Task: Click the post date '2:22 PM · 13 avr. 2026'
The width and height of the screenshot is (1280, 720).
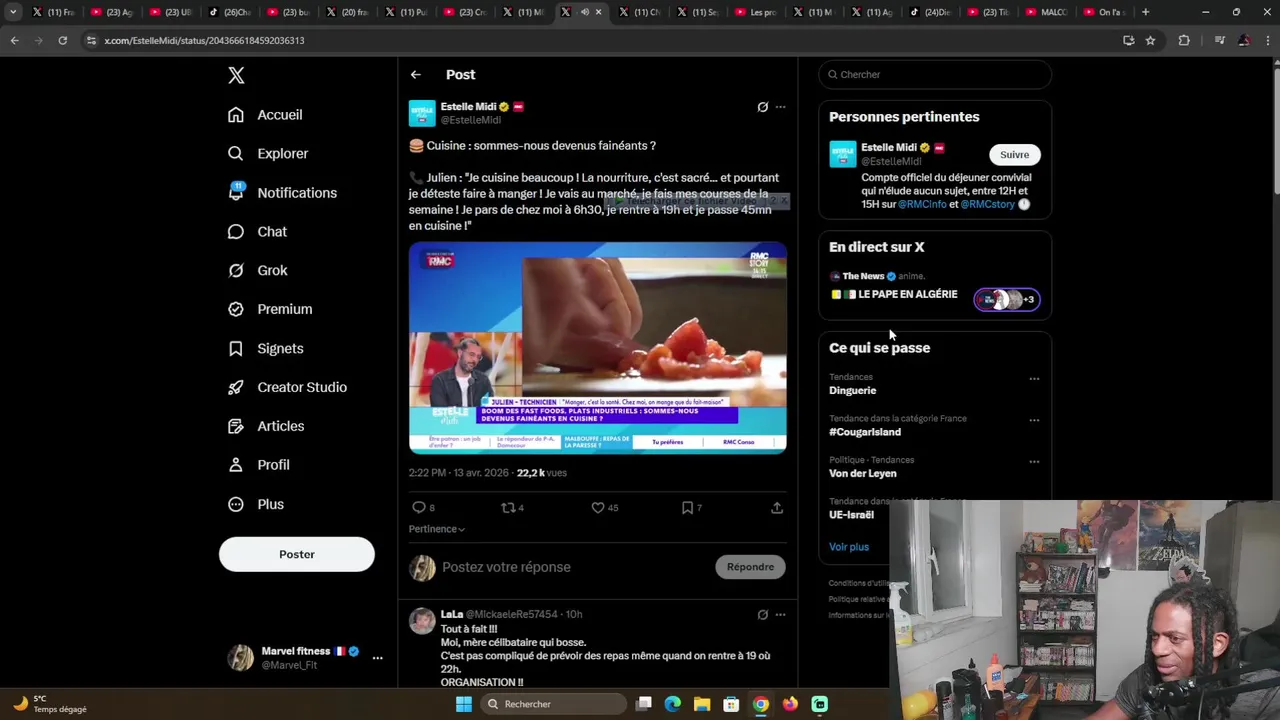Action: coord(458,473)
